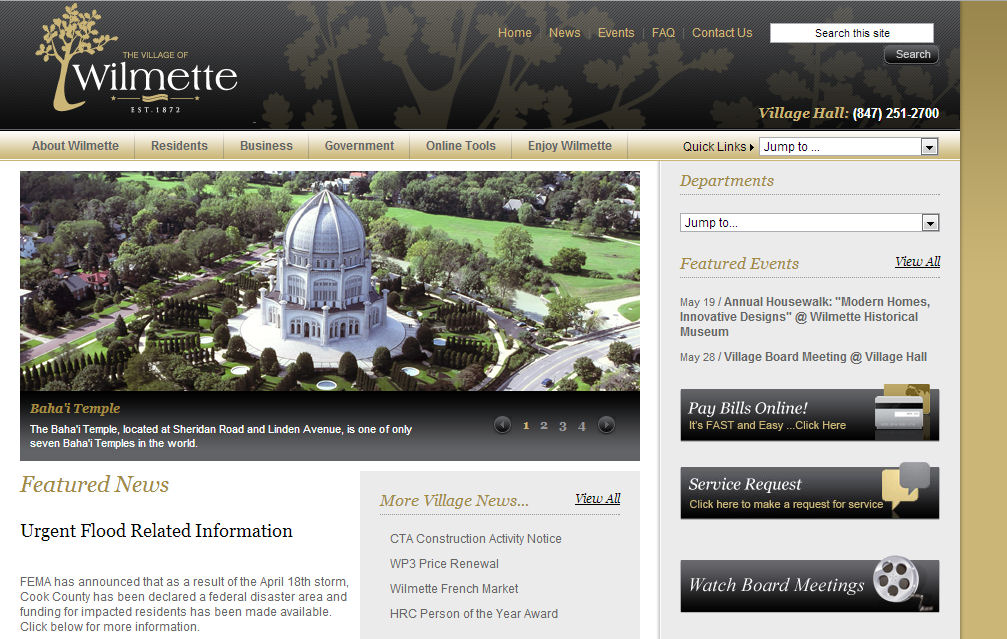This screenshot has width=1007, height=639.
Task: Advance slideshow with right arrow button
Action: 606,425
